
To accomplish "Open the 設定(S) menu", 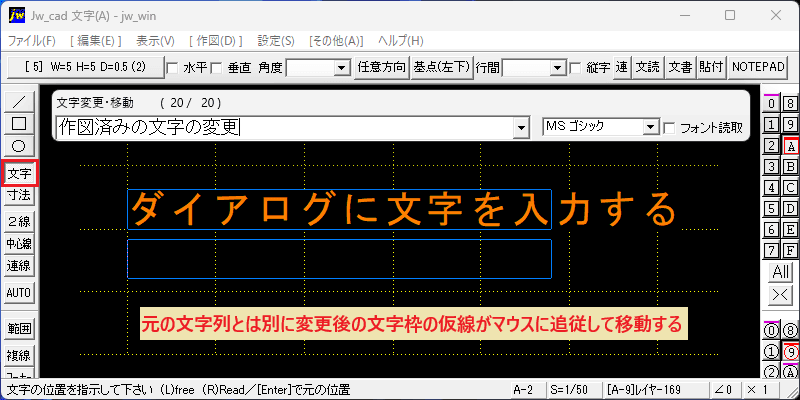I will click(276, 41).
